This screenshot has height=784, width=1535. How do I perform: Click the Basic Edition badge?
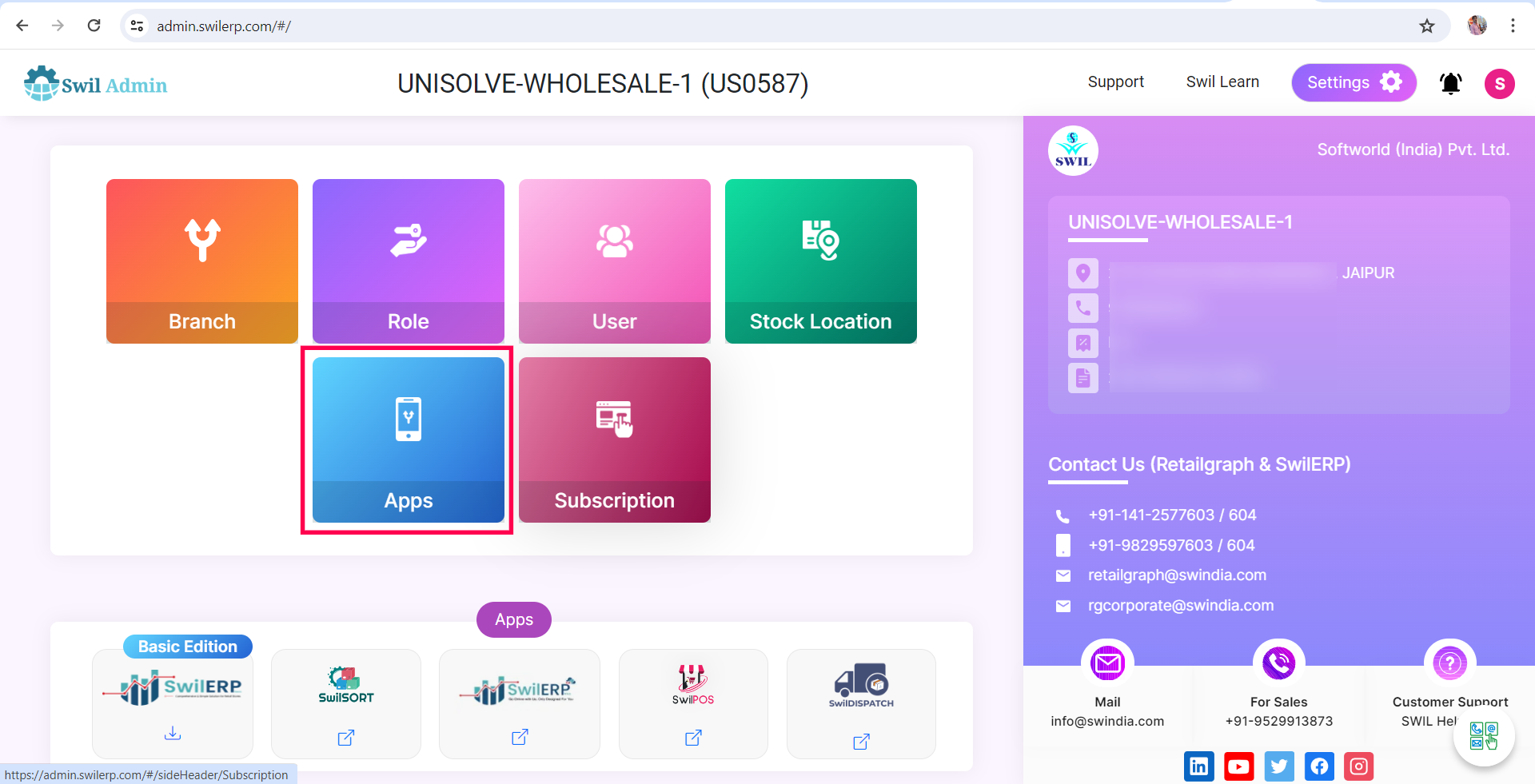click(188, 647)
